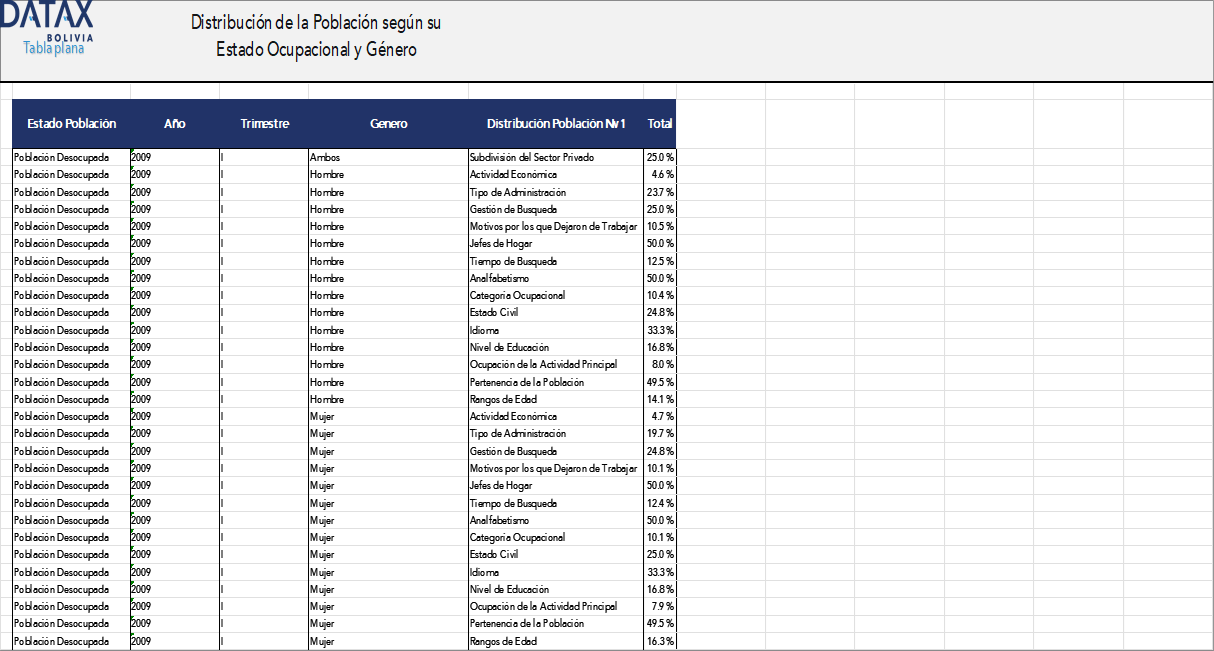
Task: Click Ocupación de la Actividad Principal at 8.0 %
Action: 556,364
